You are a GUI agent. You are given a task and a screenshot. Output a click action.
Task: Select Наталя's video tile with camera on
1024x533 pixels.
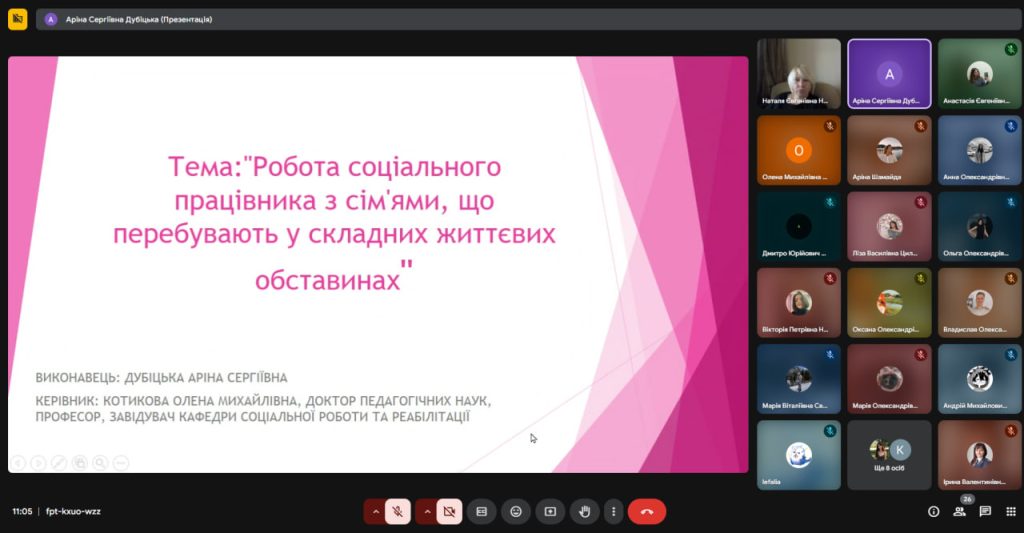[x=798, y=73]
